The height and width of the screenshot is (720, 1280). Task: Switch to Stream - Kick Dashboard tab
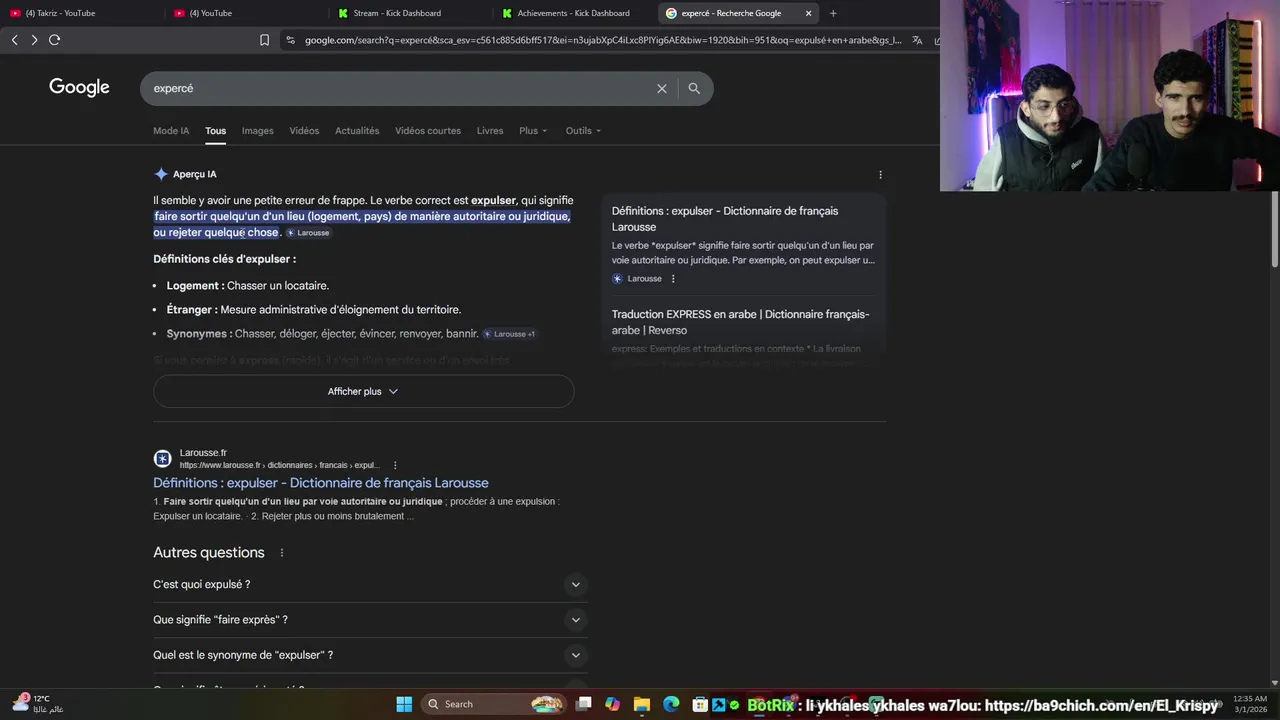(410, 13)
